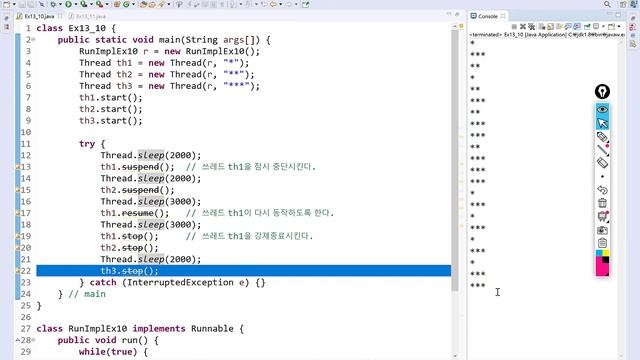Click the Clear Console icon

(542, 27)
